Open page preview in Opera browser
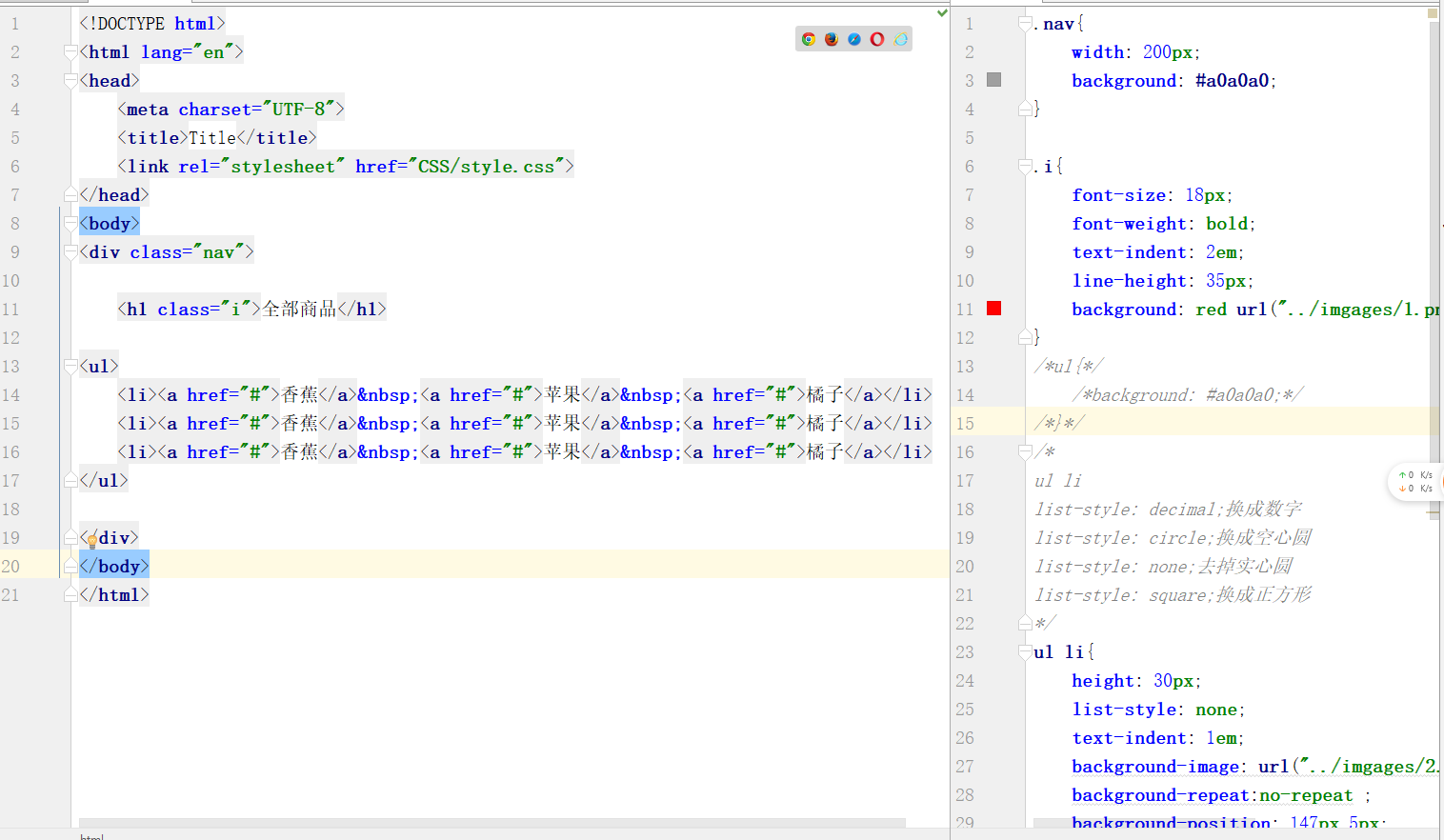Image resolution: width=1444 pixels, height=840 pixels. (877, 39)
